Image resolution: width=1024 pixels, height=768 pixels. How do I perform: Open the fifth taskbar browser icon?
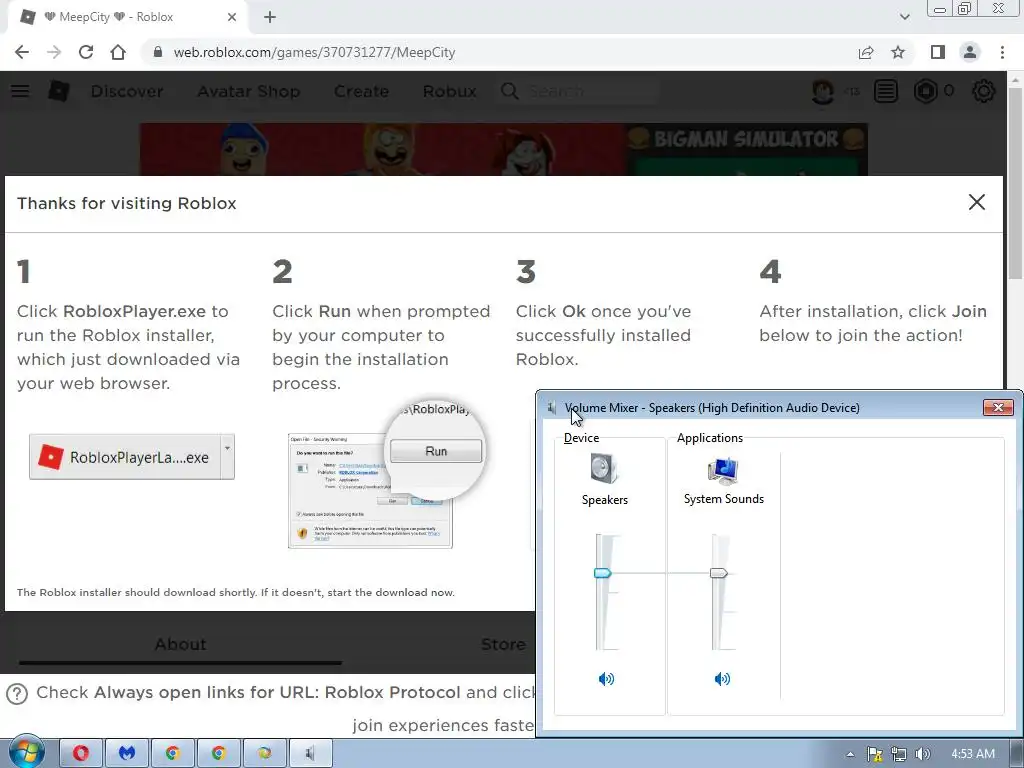(x=264, y=753)
